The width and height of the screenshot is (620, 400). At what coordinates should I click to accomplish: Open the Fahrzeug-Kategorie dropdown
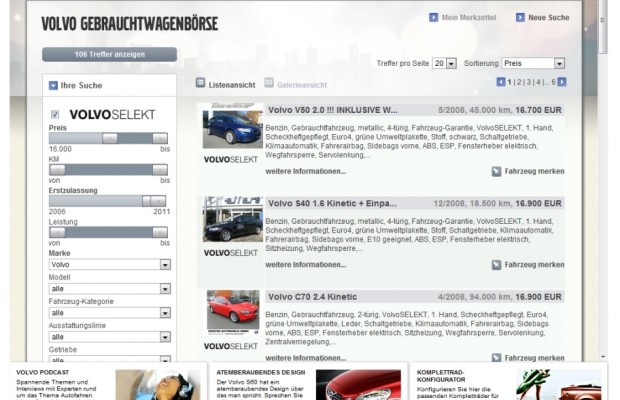[110, 313]
